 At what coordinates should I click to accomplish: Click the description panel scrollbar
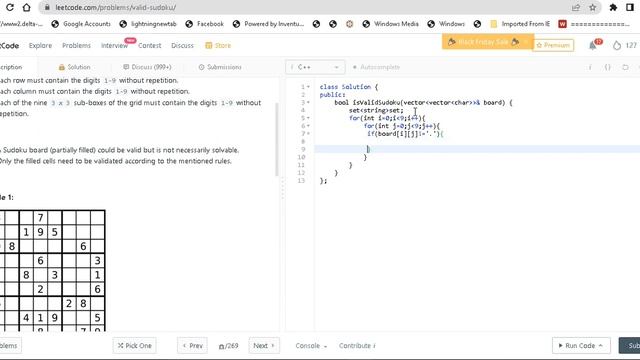click(277, 139)
